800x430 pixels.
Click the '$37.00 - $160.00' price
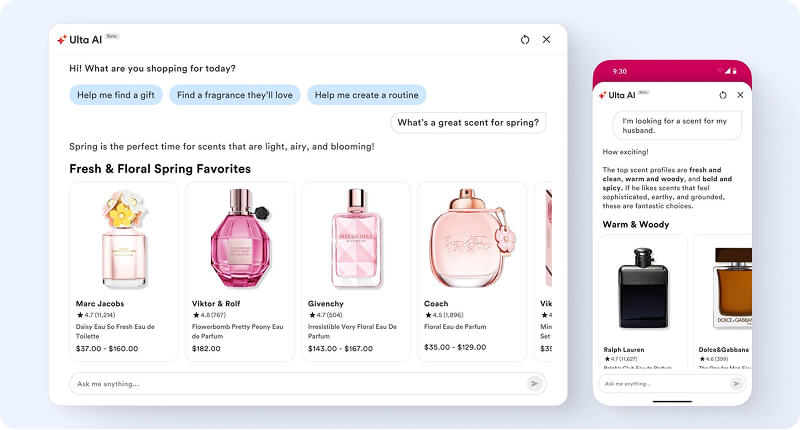point(107,348)
